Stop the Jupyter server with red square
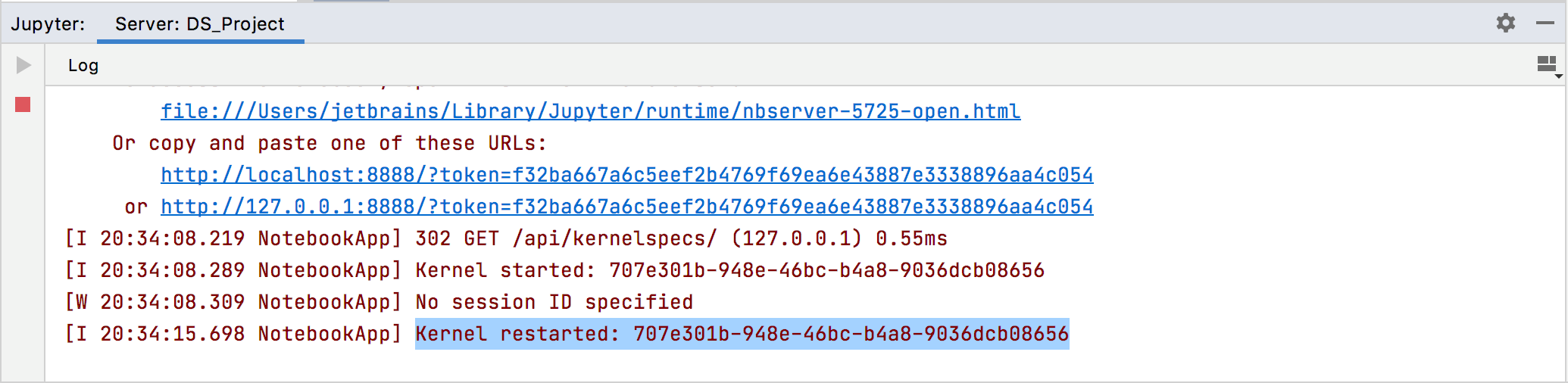Viewport: 1568px width, 383px height. [x=23, y=104]
